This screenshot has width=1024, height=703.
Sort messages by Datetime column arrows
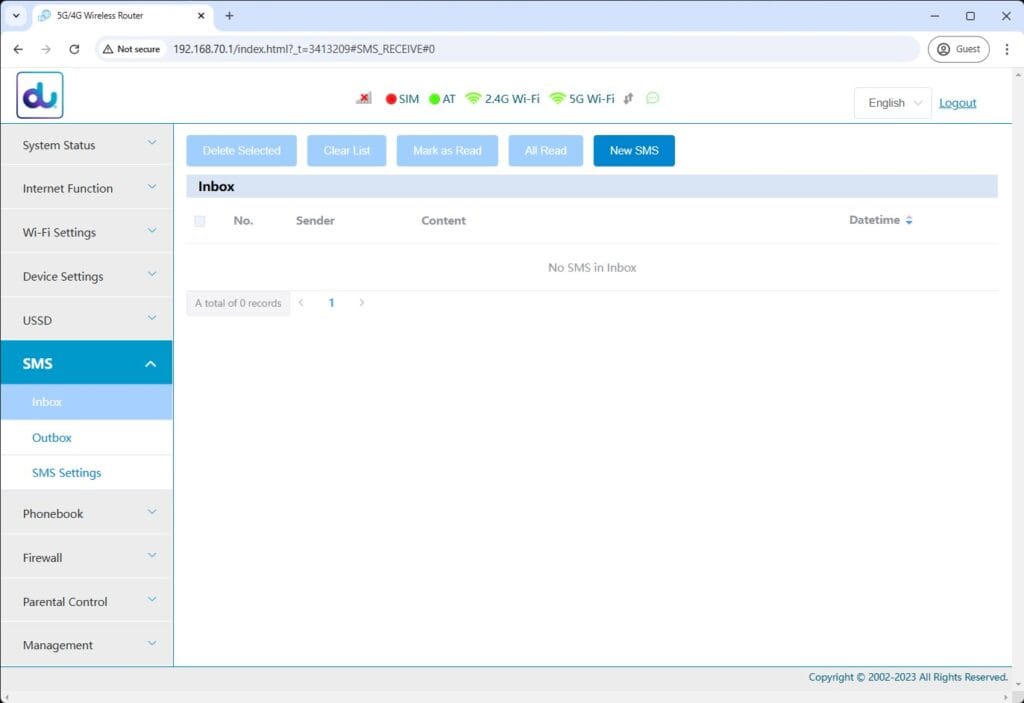coord(908,220)
